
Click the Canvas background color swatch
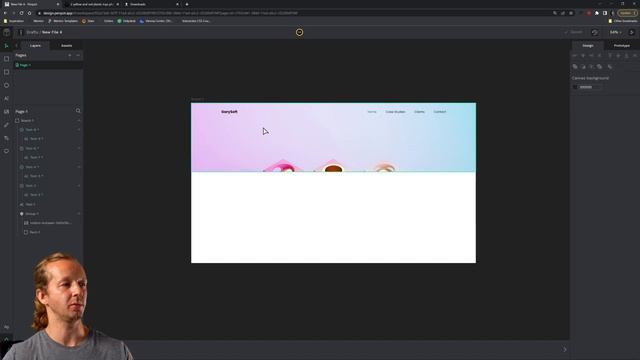pyautogui.click(x=576, y=87)
